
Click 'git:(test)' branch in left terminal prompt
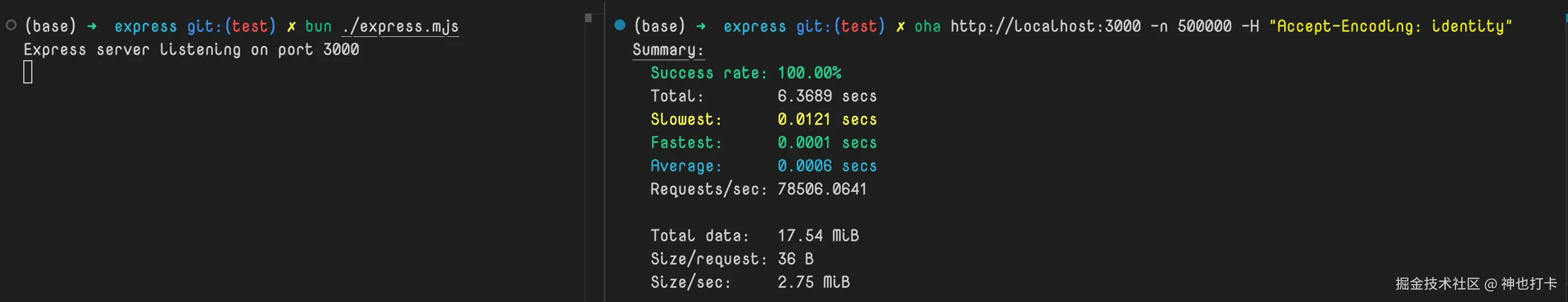coord(231,26)
